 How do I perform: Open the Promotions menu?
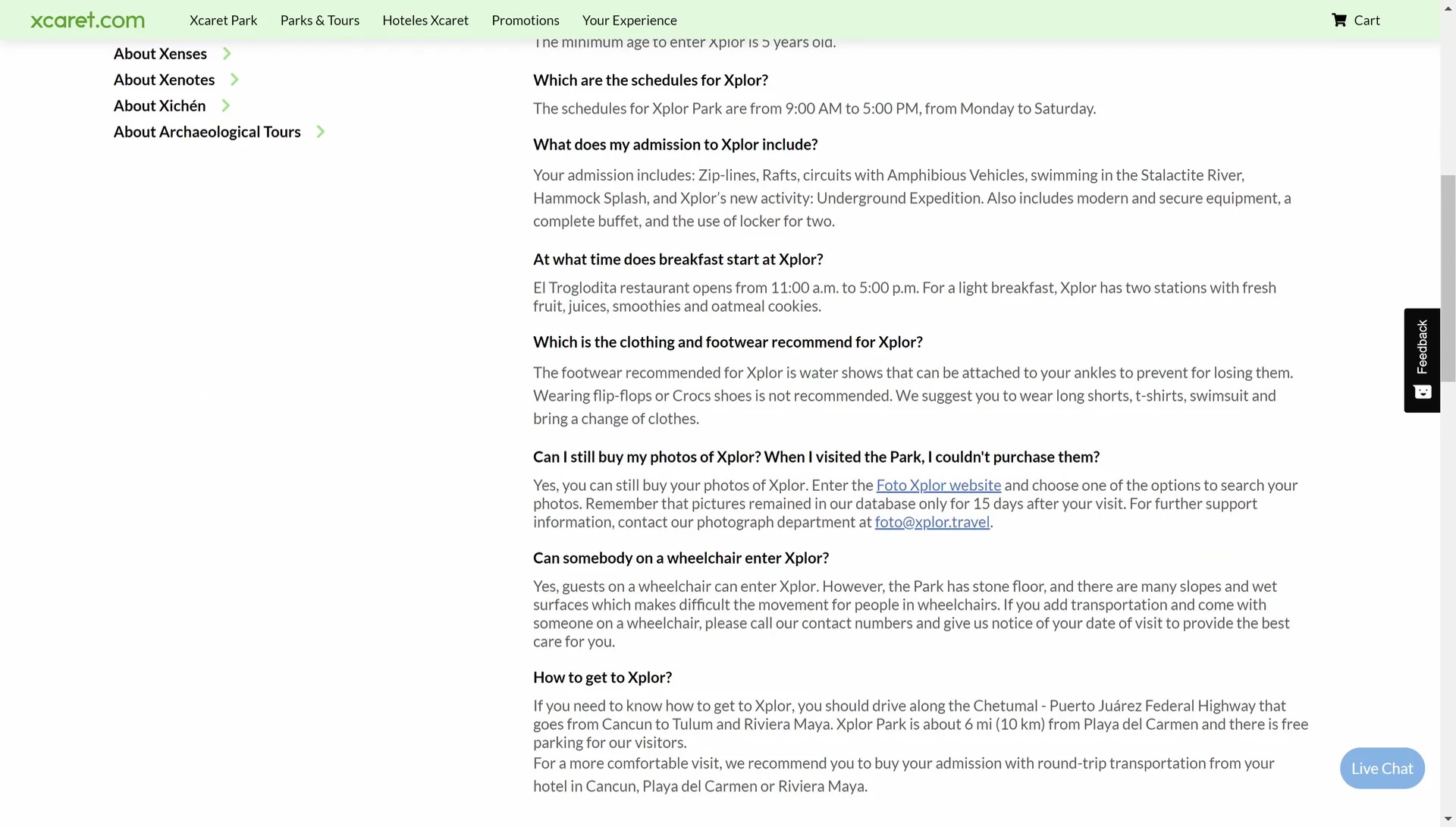click(526, 20)
